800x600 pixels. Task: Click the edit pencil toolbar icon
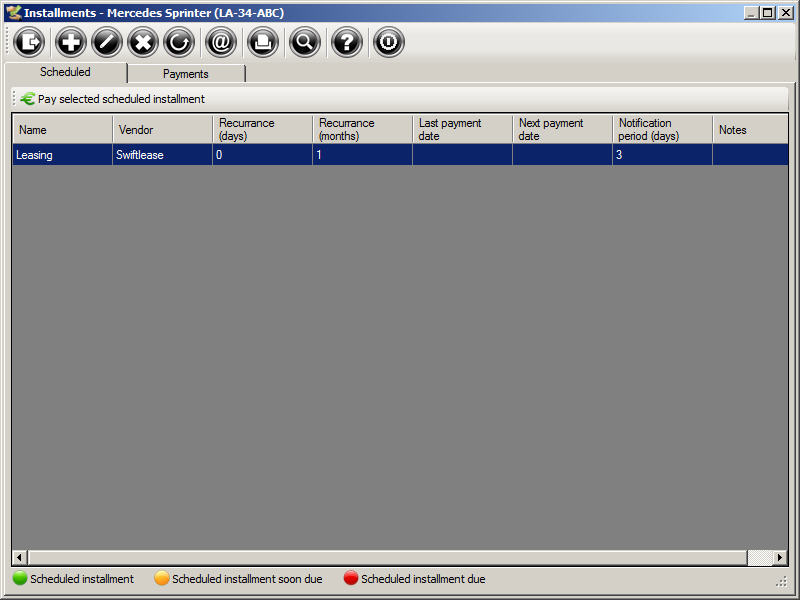tap(107, 42)
